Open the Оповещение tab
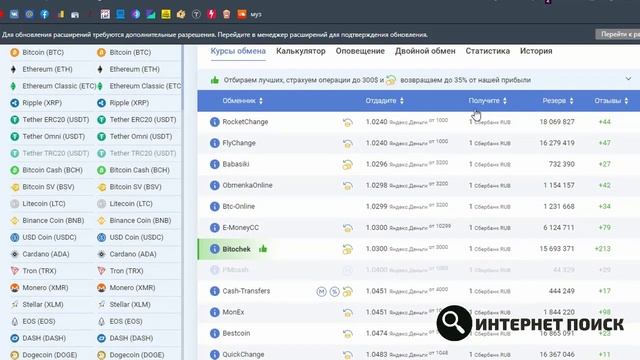Screen dimensions: 640x360 coord(360,51)
